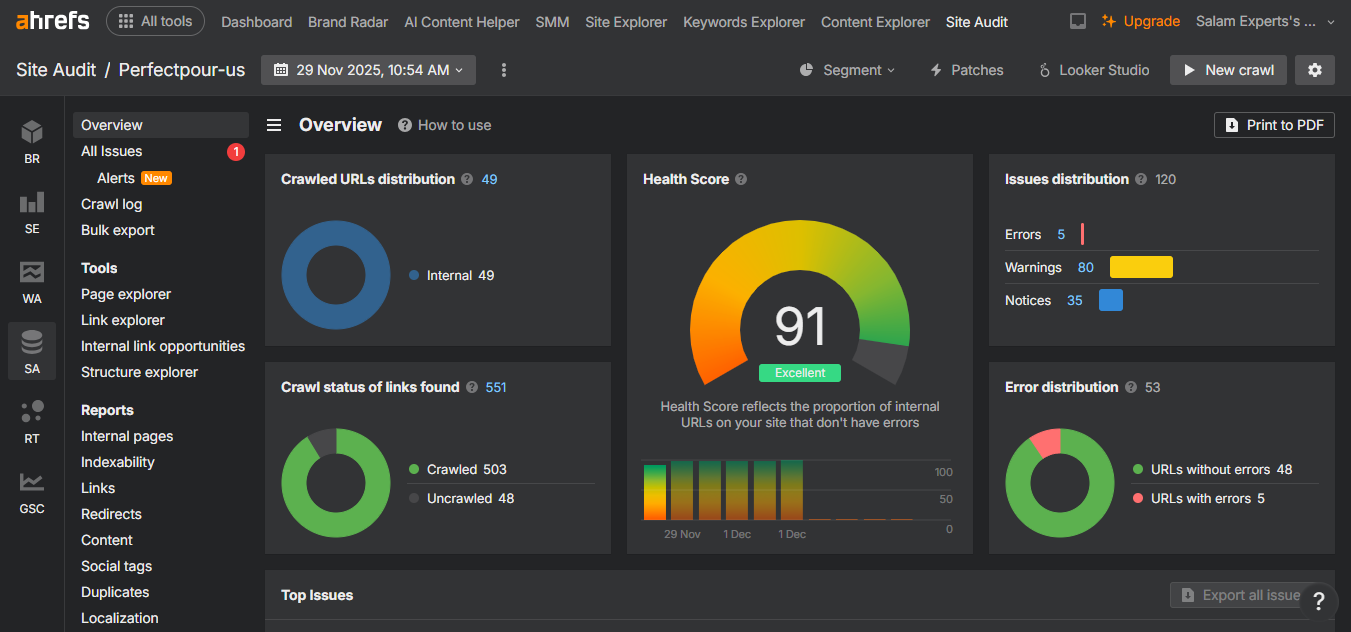The height and width of the screenshot is (632, 1351).
Task: Open Content report
Action: coord(107,540)
